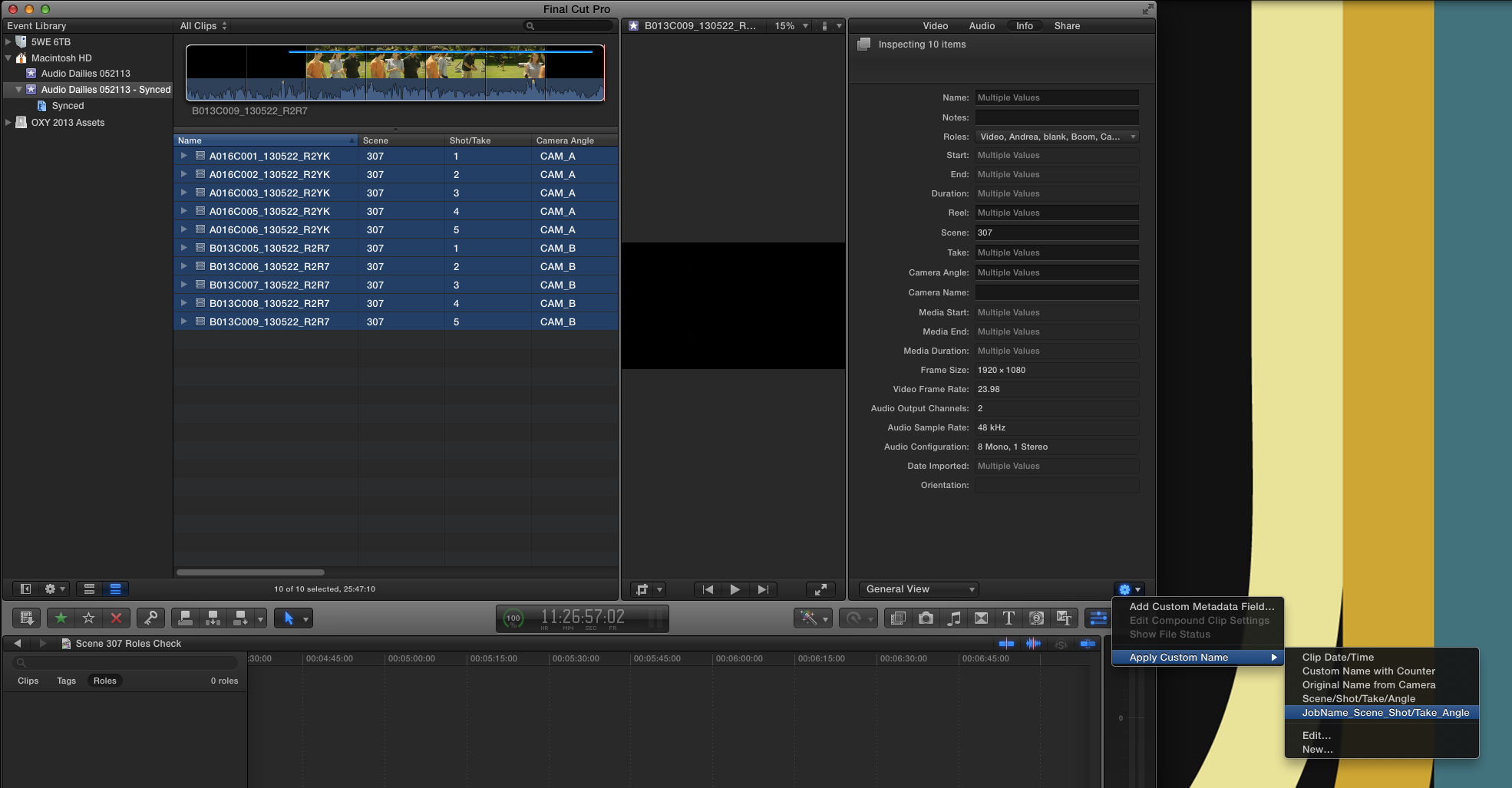Expand the 5WE 6TB drive

click(8, 41)
